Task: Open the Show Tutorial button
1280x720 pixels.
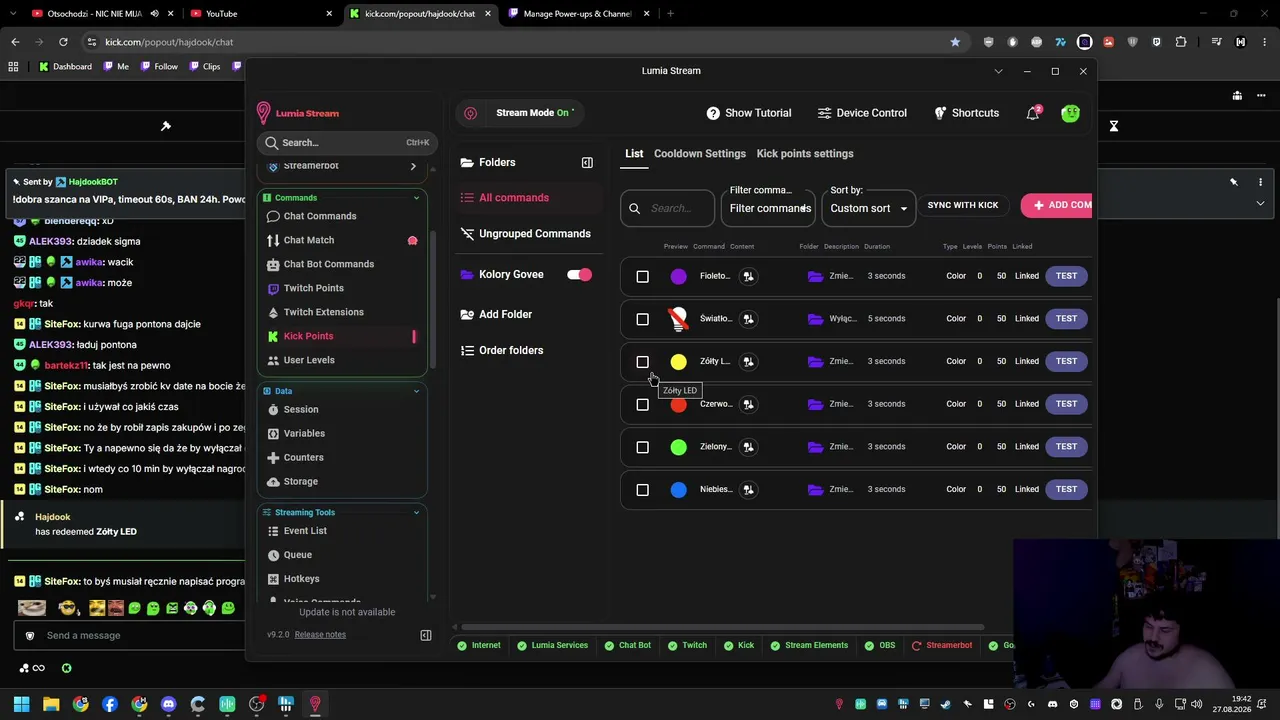Action: [748, 113]
